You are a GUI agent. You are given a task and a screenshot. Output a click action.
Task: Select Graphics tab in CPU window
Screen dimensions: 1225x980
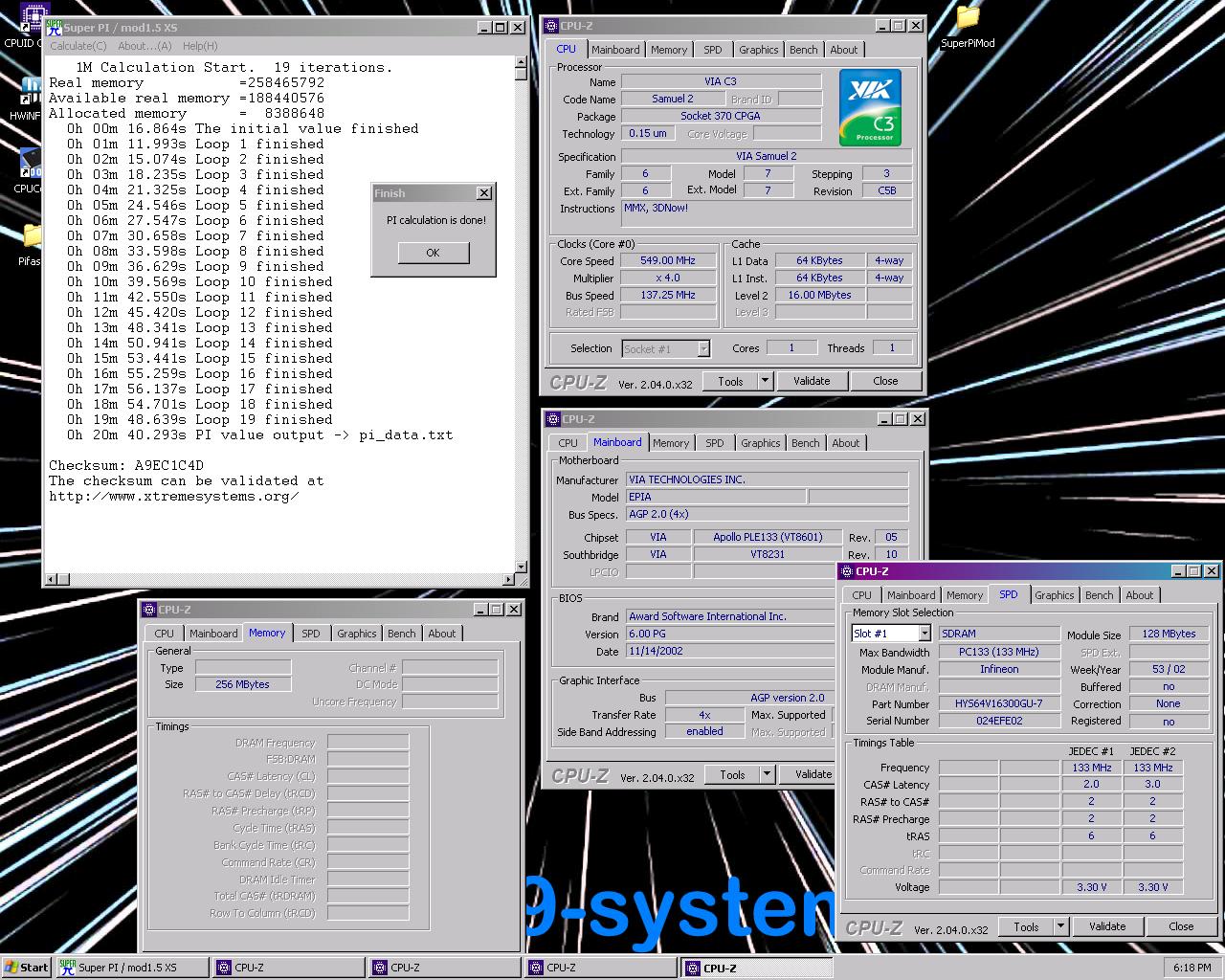tap(759, 50)
